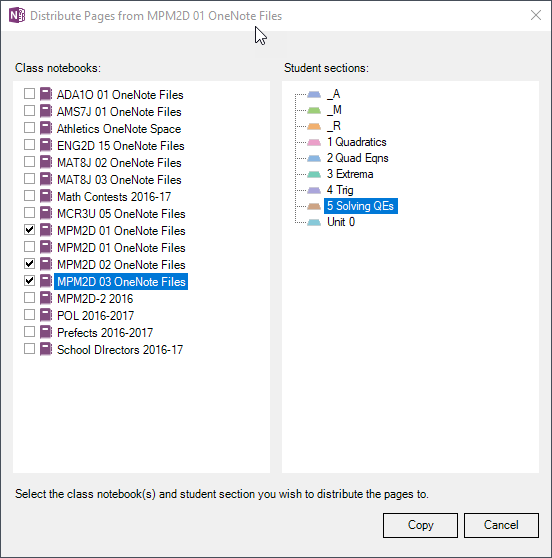Click the POL 2016-2017 notebook icon
Image resolution: width=552 pixels, height=558 pixels.
click(x=46, y=315)
